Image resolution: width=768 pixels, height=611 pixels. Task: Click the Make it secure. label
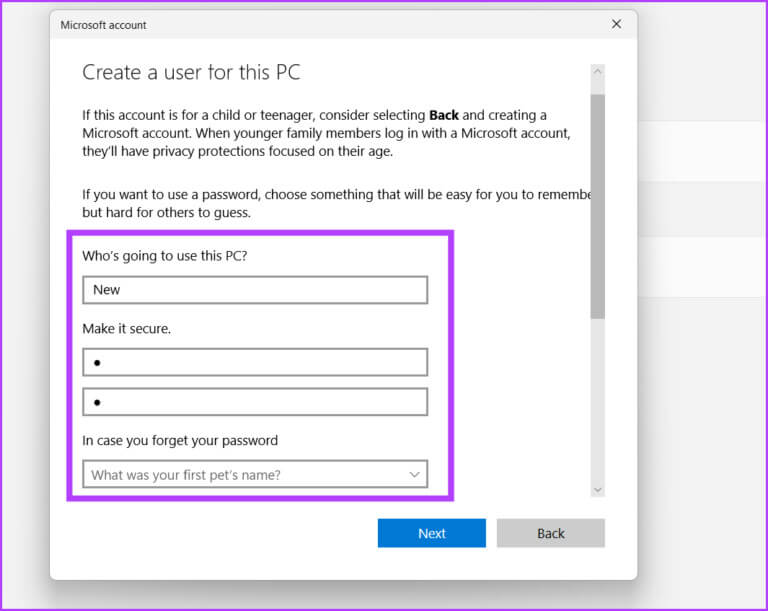[x=126, y=329]
